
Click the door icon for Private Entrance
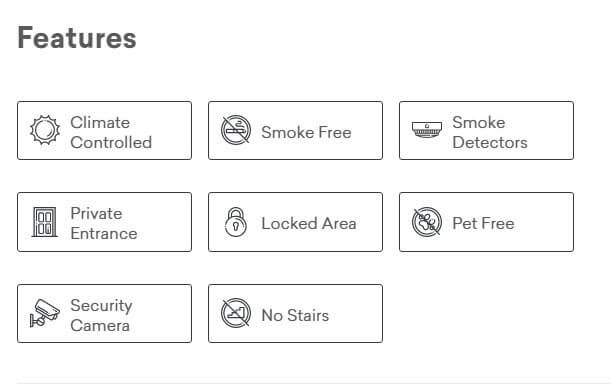tap(44, 222)
